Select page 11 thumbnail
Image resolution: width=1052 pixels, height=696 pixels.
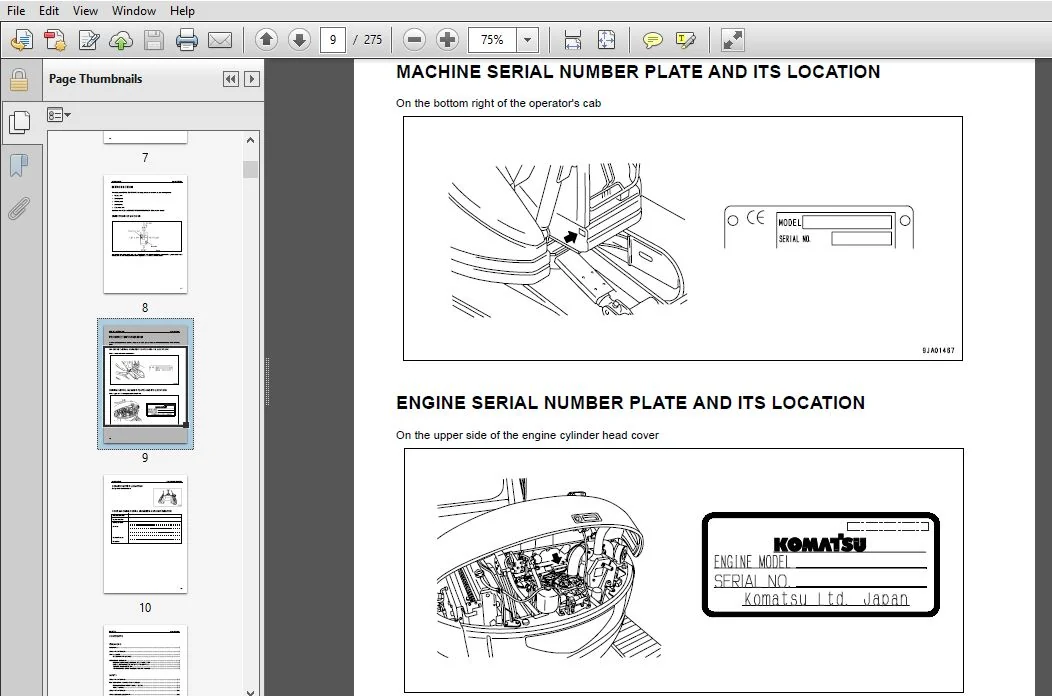(x=146, y=660)
